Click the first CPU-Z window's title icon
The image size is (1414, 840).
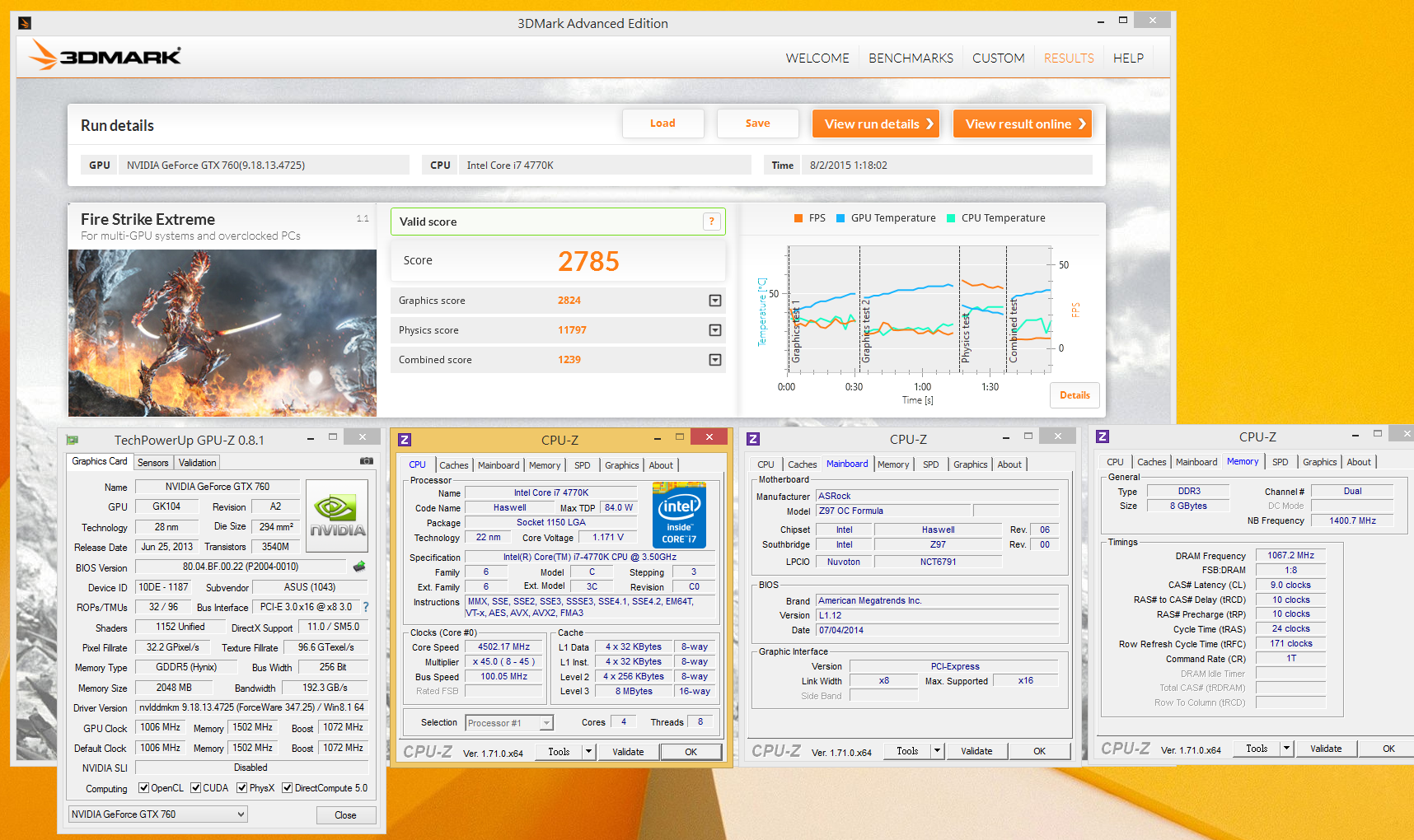[405, 440]
